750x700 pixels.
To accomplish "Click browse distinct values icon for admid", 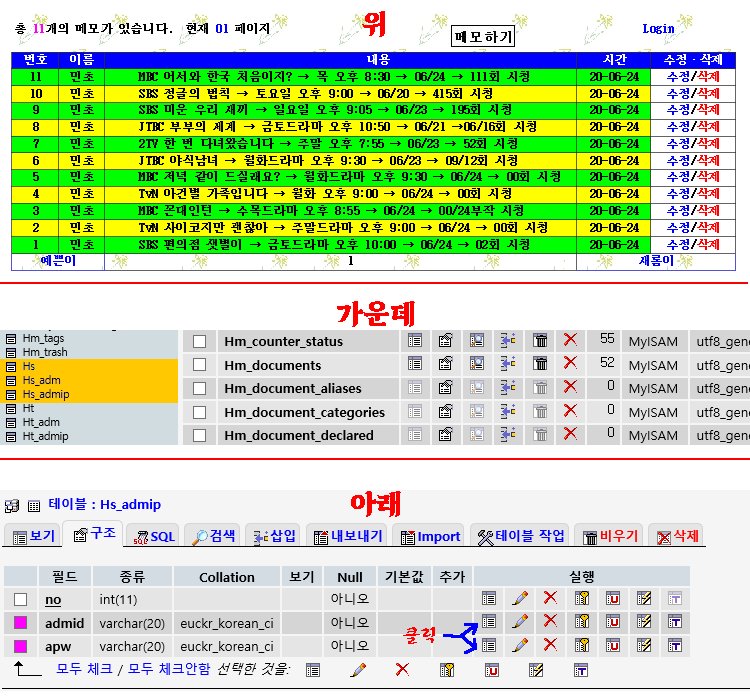I will tap(489, 622).
